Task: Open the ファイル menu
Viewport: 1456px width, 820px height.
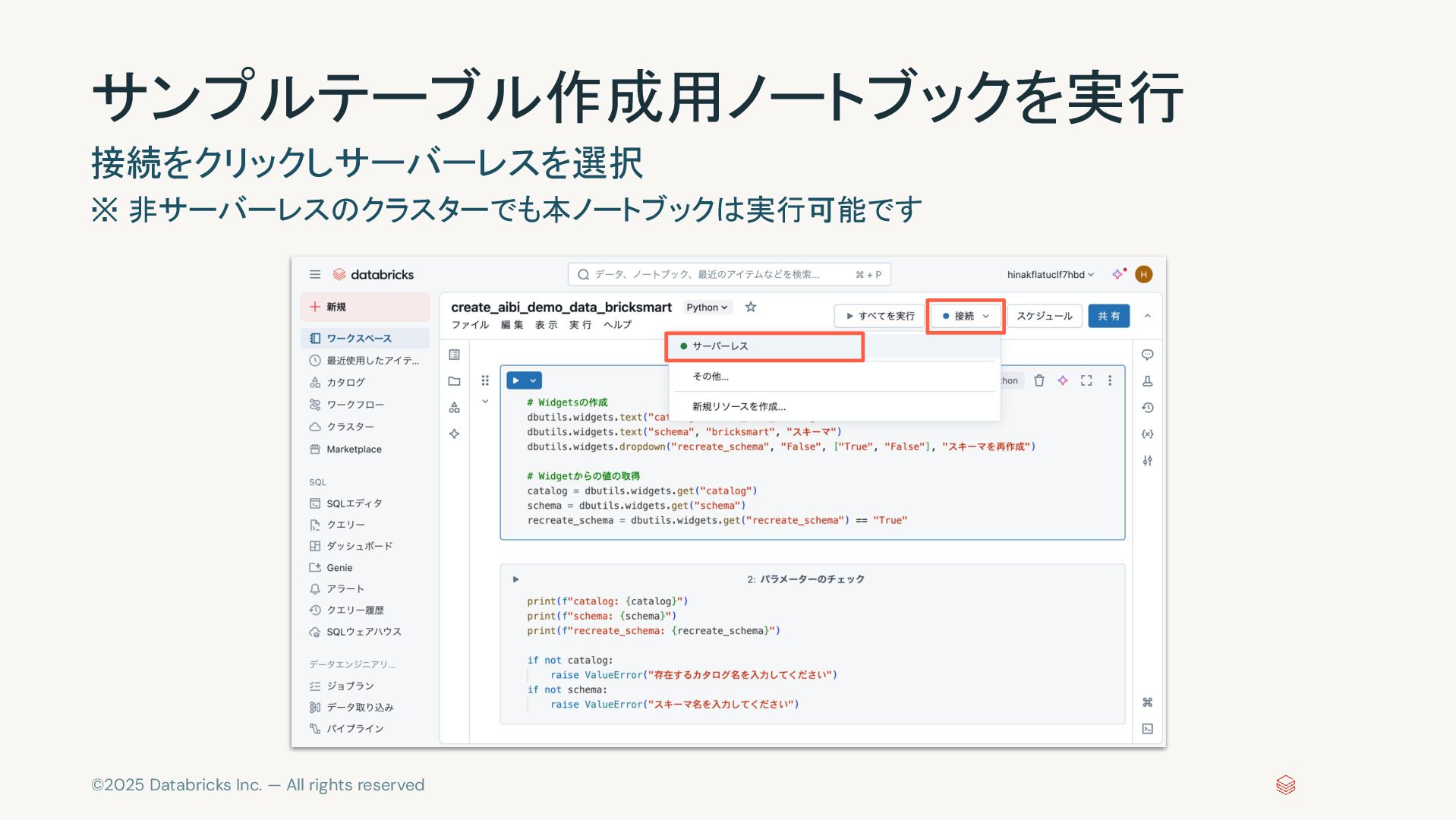Action: click(470, 325)
